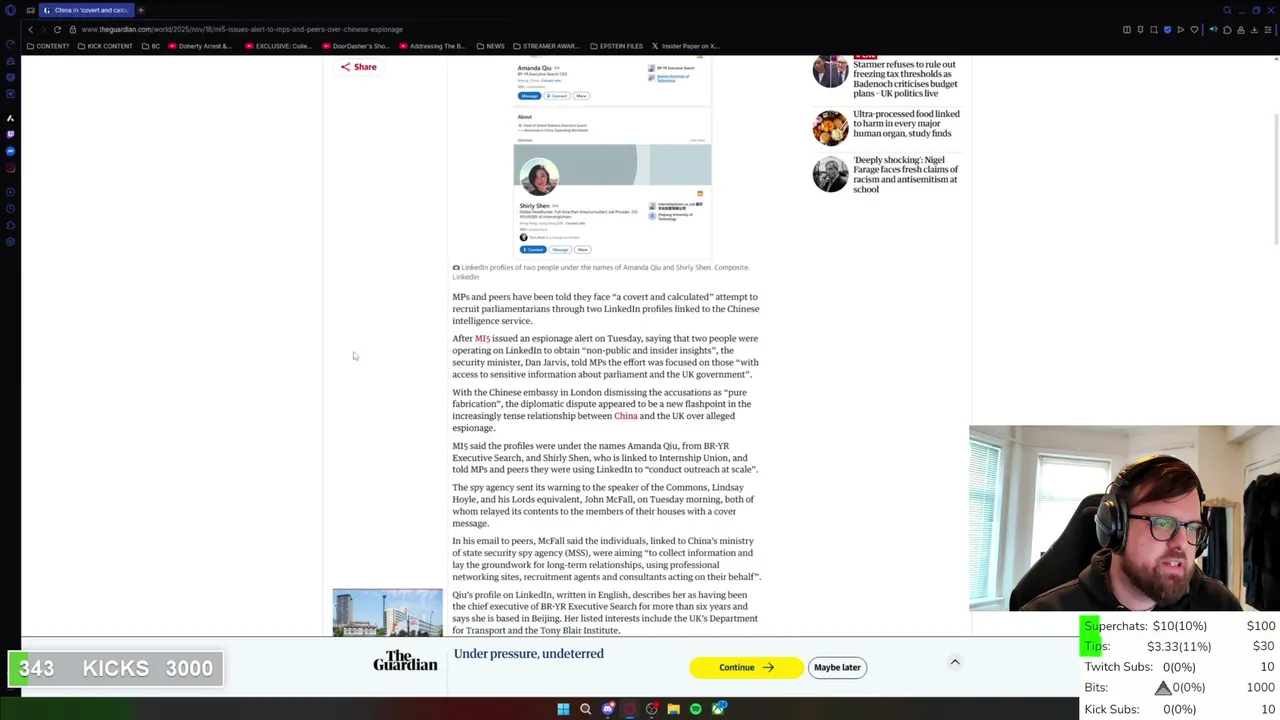Open File Explorer from the taskbar
The height and width of the screenshot is (720, 1280).
click(x=673, y=709)
